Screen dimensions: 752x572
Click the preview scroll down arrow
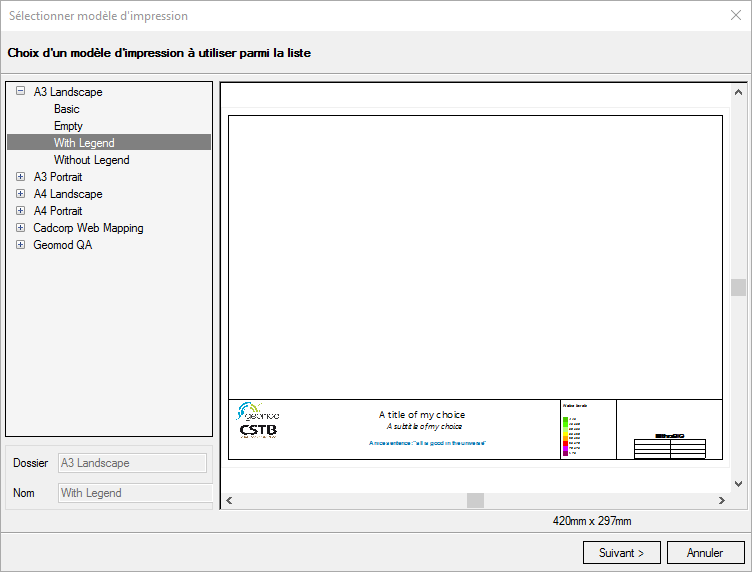pos(739,484)
